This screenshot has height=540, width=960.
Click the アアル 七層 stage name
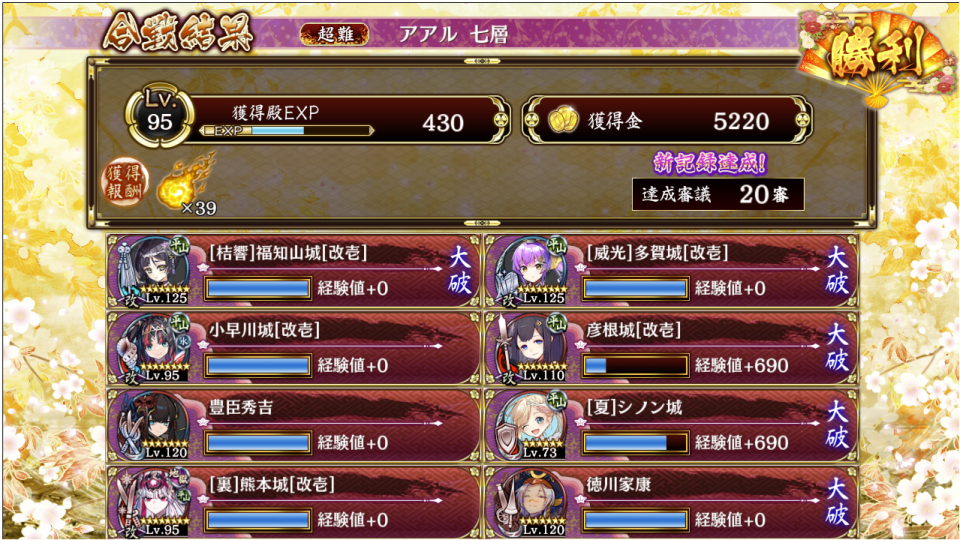point(453,34)
